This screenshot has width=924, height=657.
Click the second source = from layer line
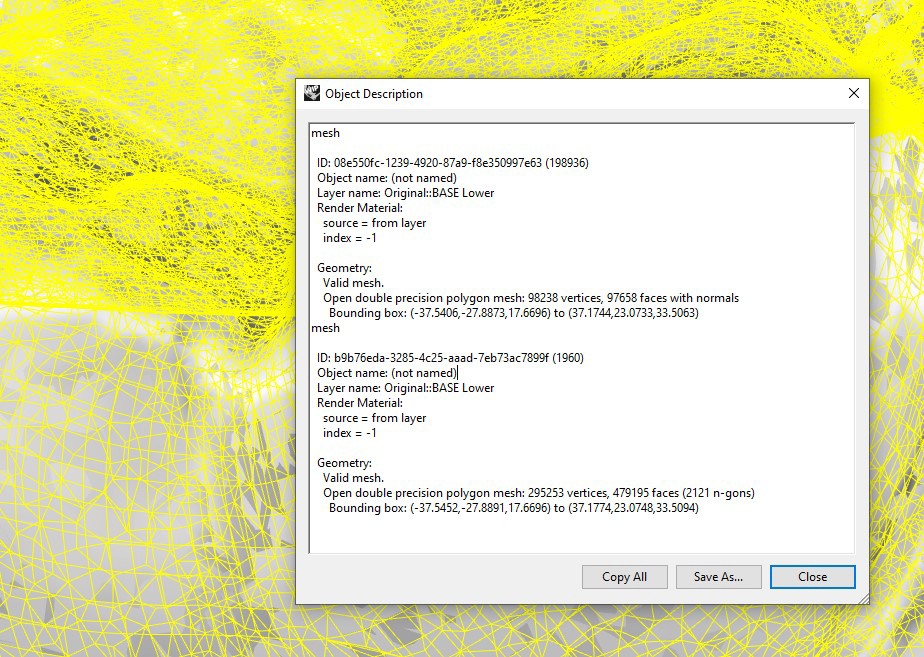[x=374, y=418]
